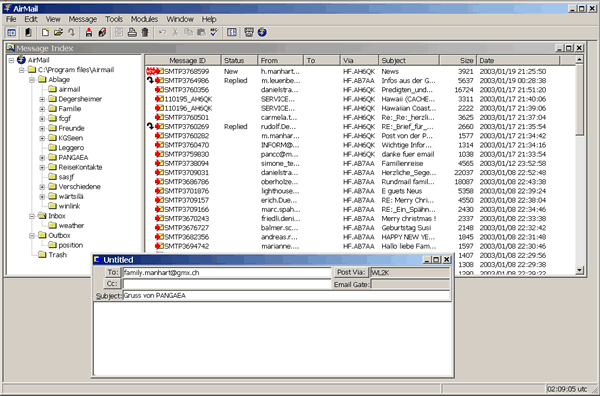Click the To: button in Untitled window

point(112,272)
